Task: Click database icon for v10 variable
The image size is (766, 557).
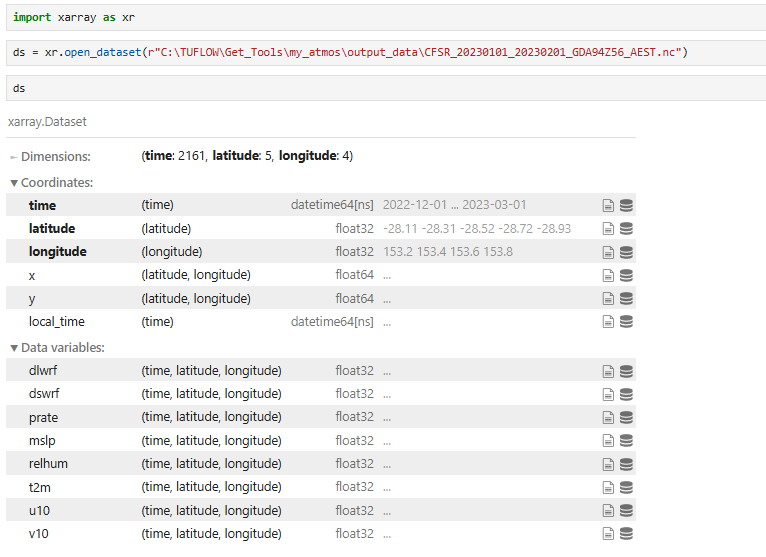Action: [627, 534]
